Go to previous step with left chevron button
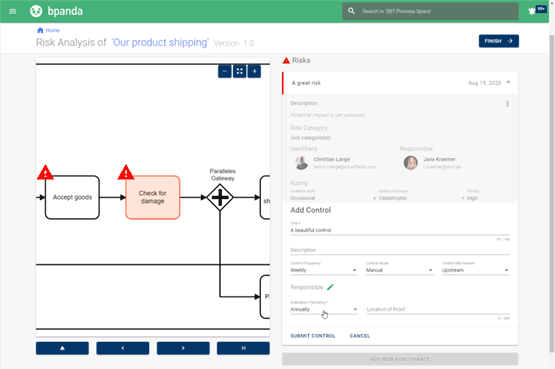Screen dimensions: 555x369 tap(123, 348)
